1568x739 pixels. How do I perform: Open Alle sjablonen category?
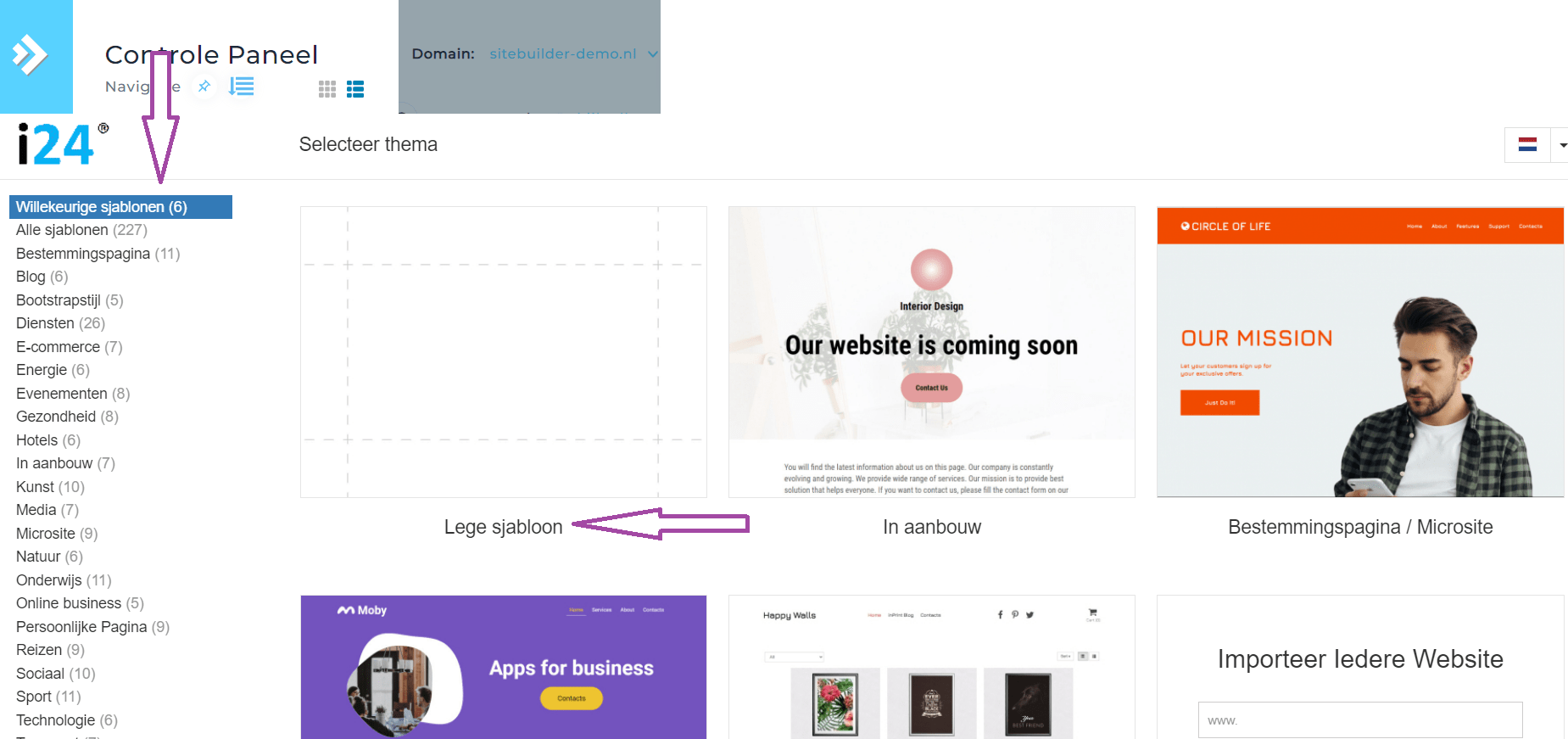(81, 230)
